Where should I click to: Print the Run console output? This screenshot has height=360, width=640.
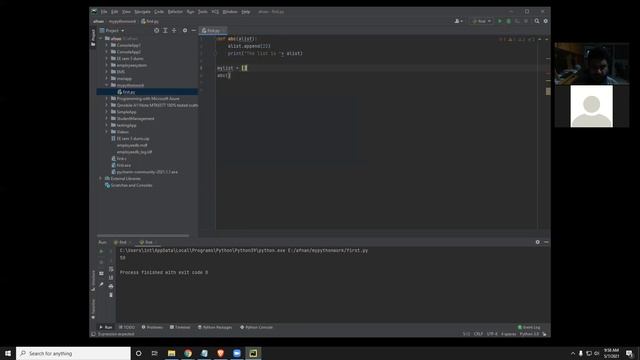tap(111, 286)
